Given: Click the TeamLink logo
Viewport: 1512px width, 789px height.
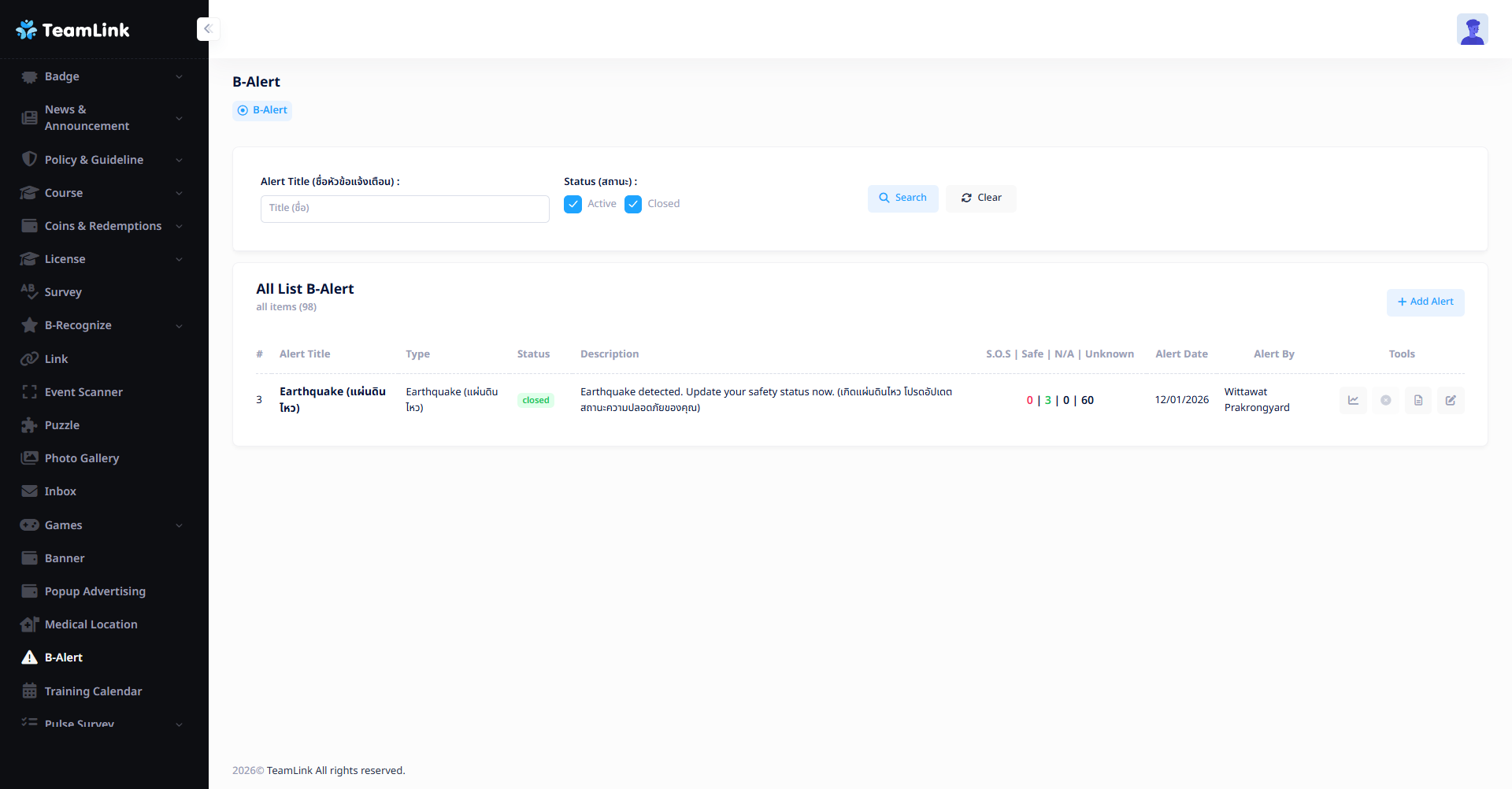Looking at the screenshot, I should (72, 30).
